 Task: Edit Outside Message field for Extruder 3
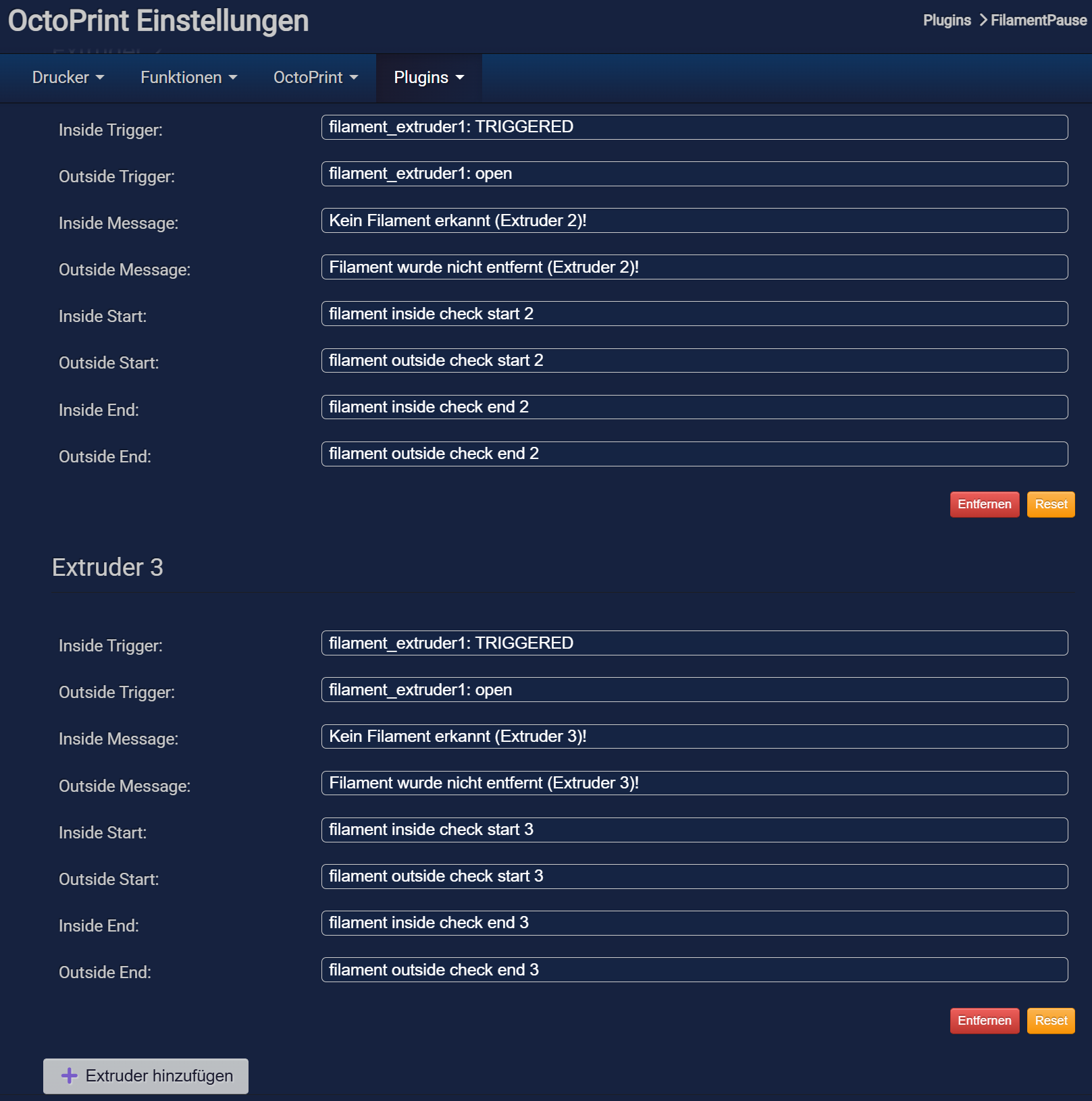click(694, 783)
